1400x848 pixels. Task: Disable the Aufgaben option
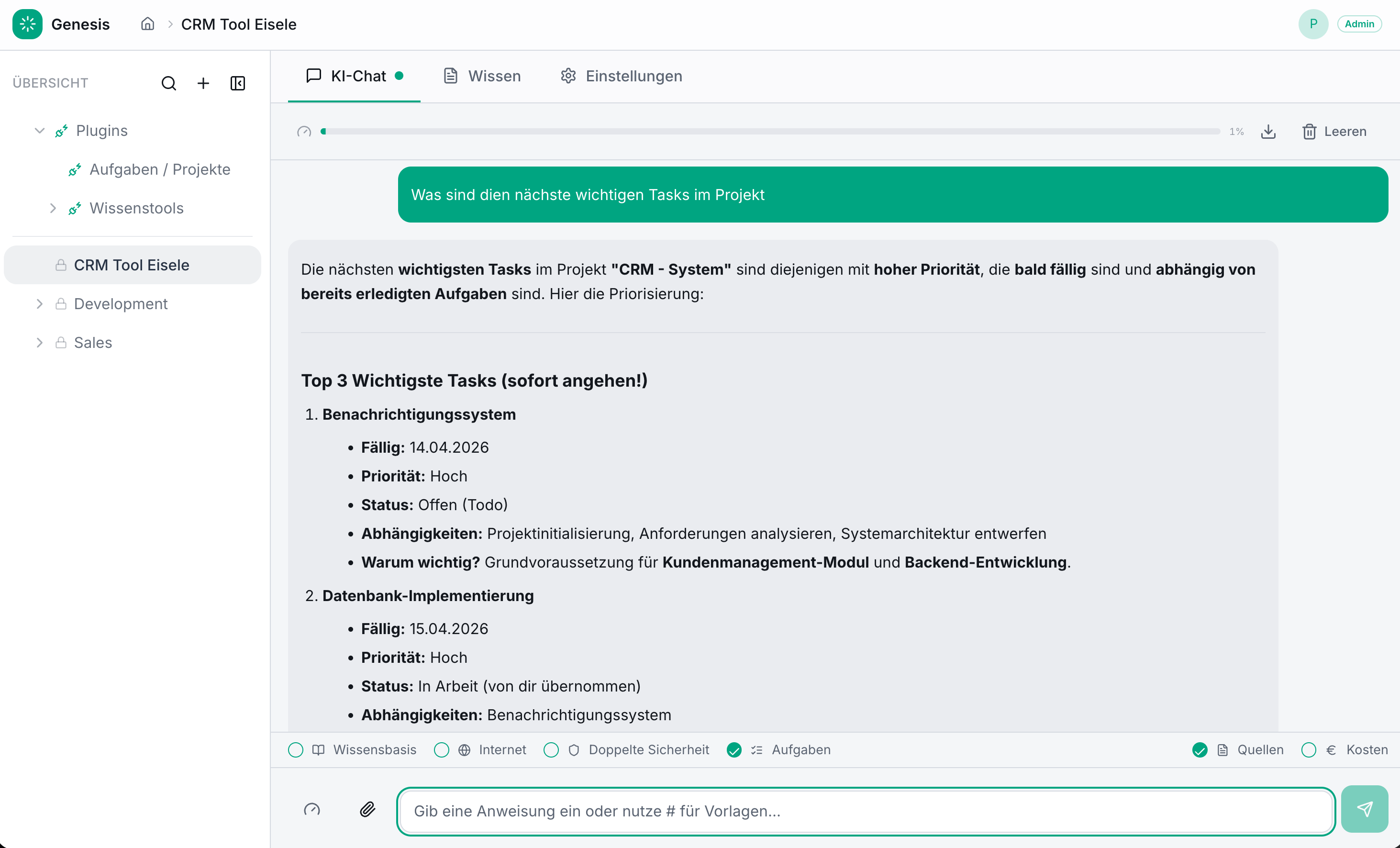coord(733,750)
